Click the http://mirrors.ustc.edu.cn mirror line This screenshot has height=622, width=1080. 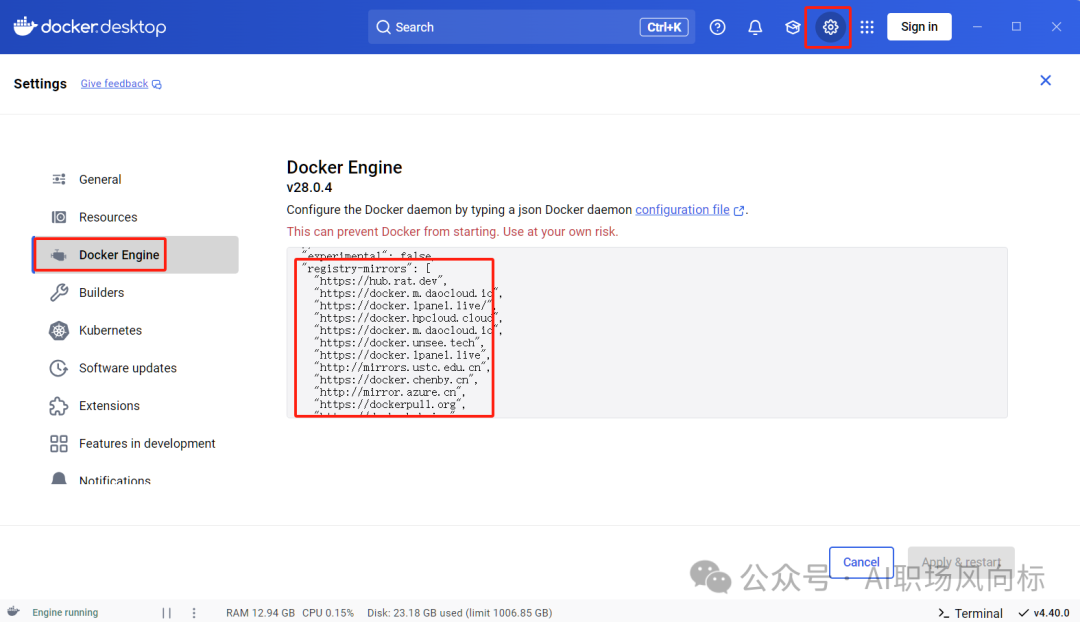click(x=402, y=368)
